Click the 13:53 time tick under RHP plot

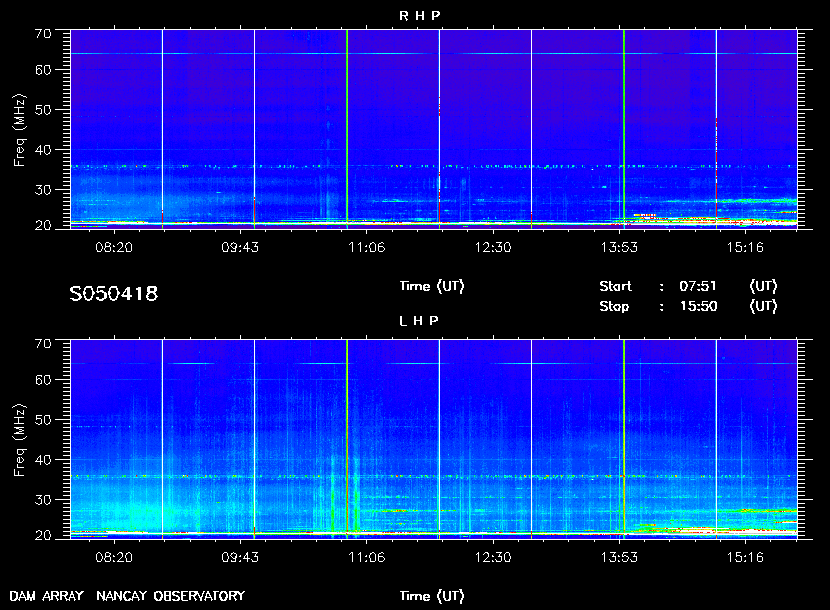point(619,247)
